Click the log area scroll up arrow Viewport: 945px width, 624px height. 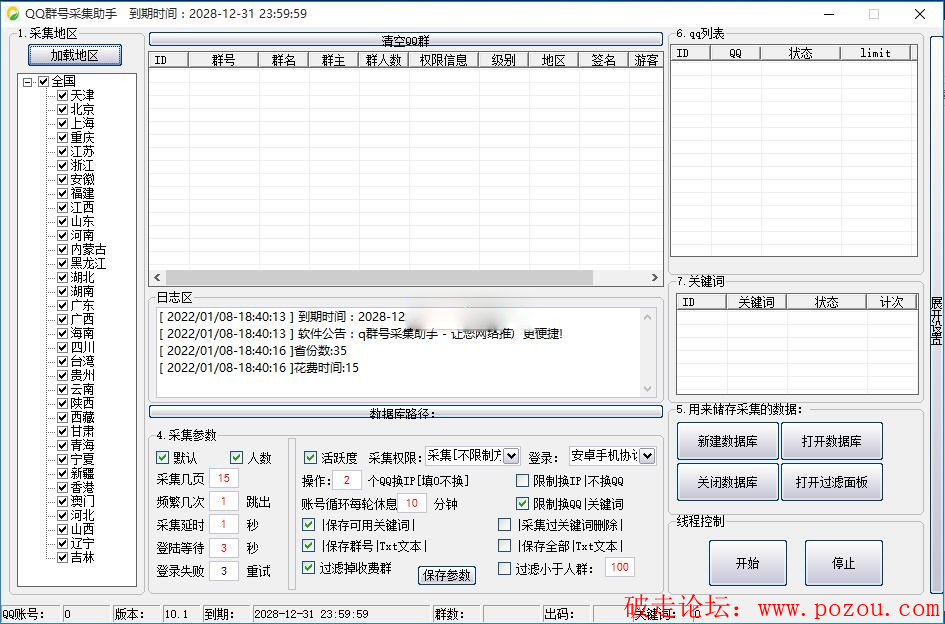[647, 317]
